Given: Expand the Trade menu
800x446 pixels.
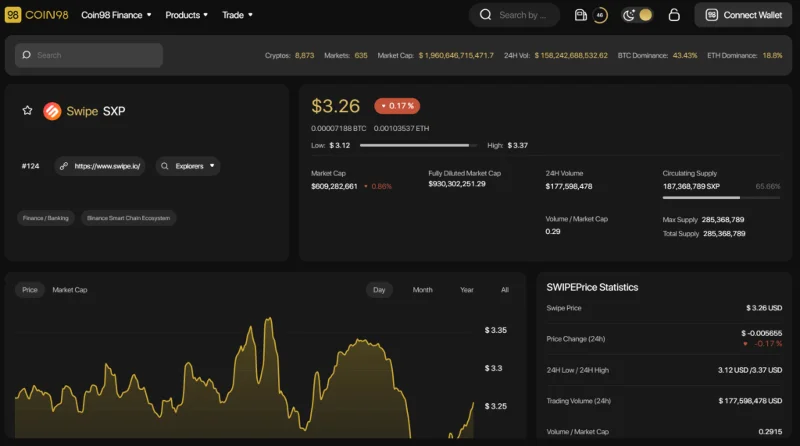Looking at the screenshot, I should point(237,15).
